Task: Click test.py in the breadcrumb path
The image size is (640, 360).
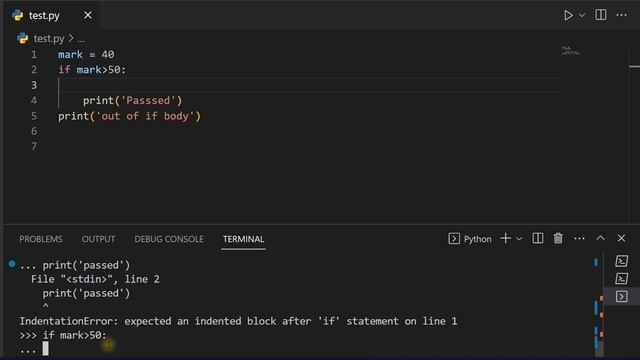Action: (49, 39)
